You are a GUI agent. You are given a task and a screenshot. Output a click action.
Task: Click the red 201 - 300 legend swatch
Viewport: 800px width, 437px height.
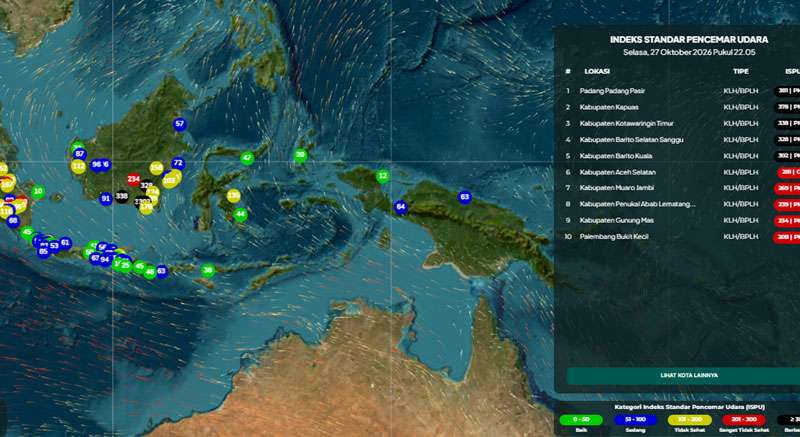(744, 420)
